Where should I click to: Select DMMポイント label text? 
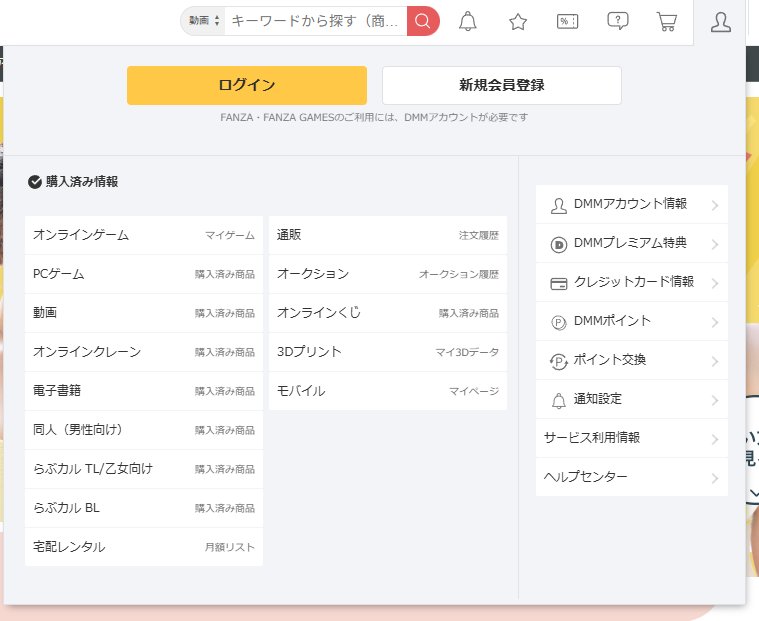612,320
